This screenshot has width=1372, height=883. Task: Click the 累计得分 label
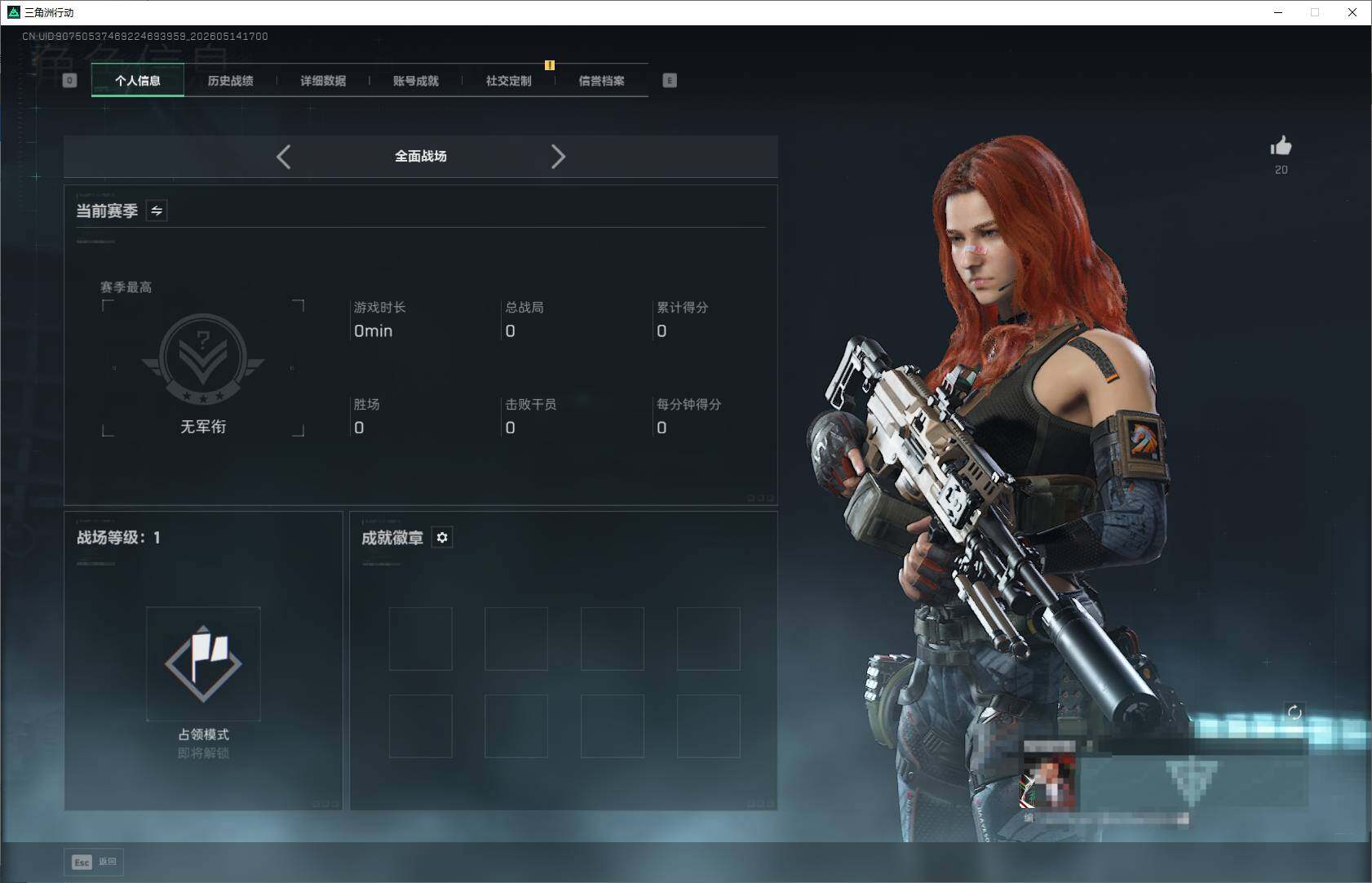683,308
